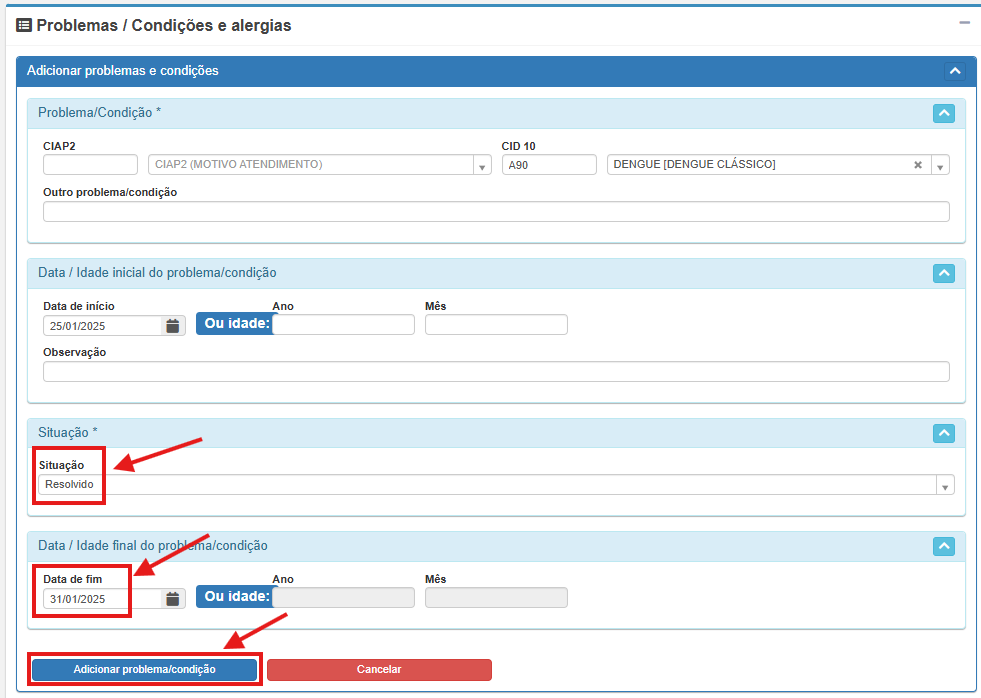981x698 pixels.
Task: Collapse the Problema/Condição section
Action: coord(943,113)
